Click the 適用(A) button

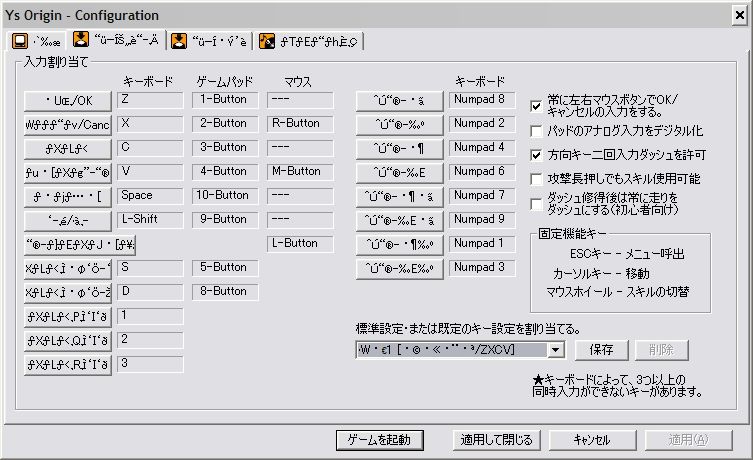point(688,440)
